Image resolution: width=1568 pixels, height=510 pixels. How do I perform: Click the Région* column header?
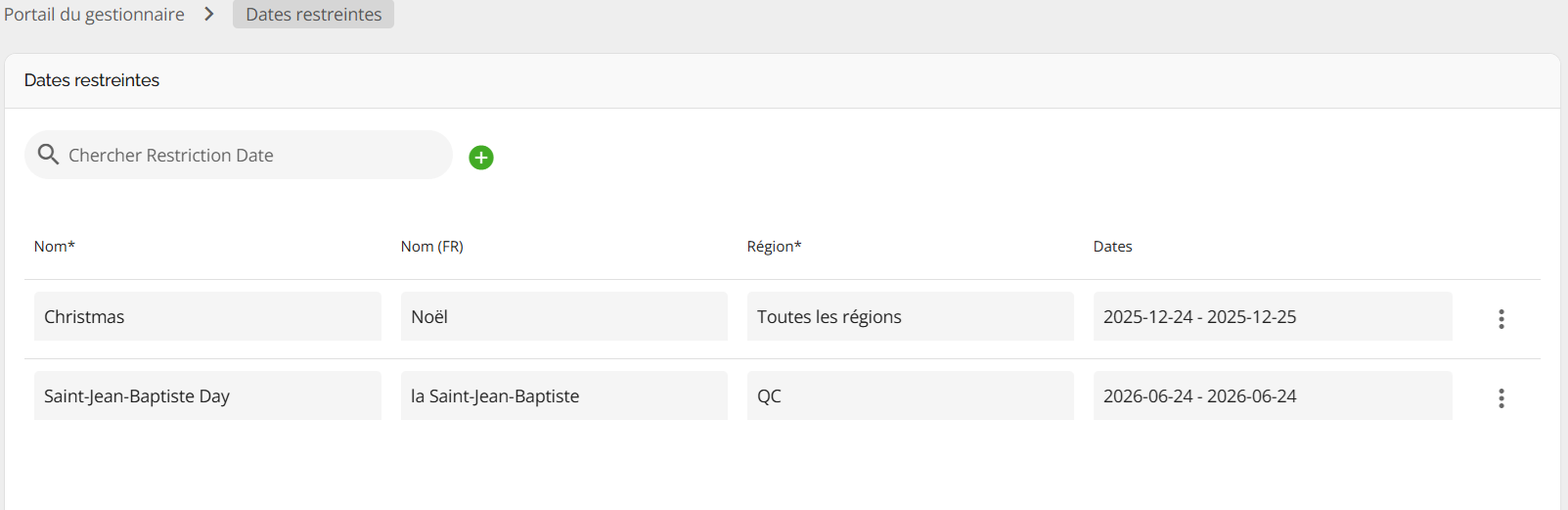(x=774, y=247)
